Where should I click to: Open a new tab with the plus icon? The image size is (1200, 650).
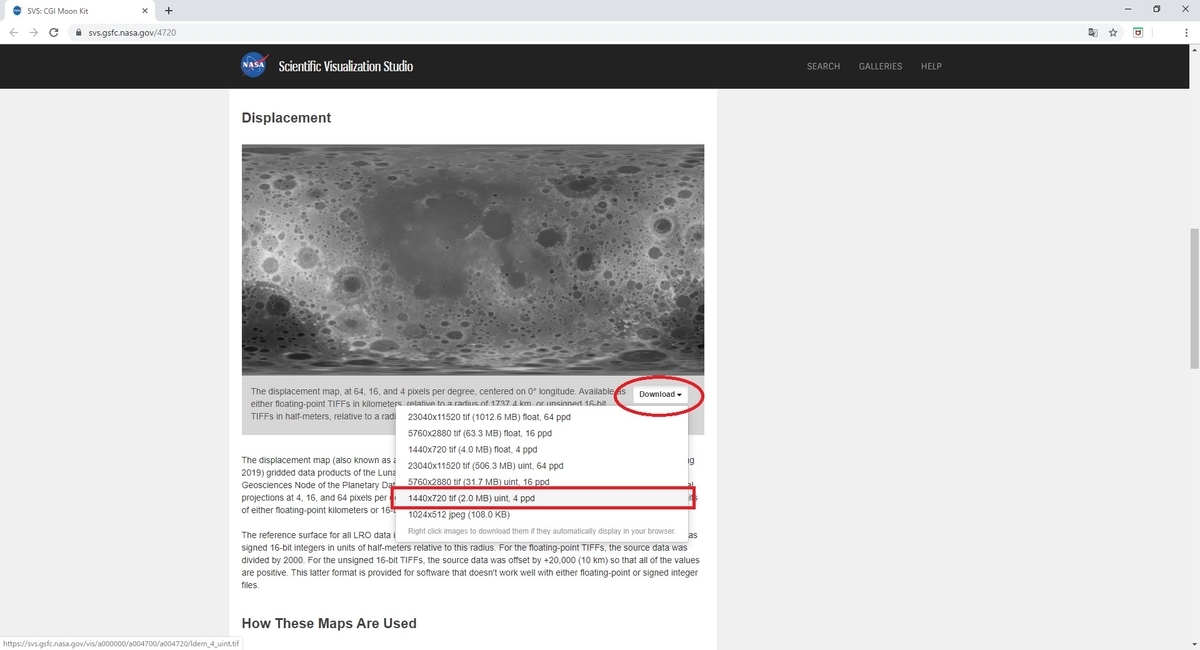coord(168,10)
